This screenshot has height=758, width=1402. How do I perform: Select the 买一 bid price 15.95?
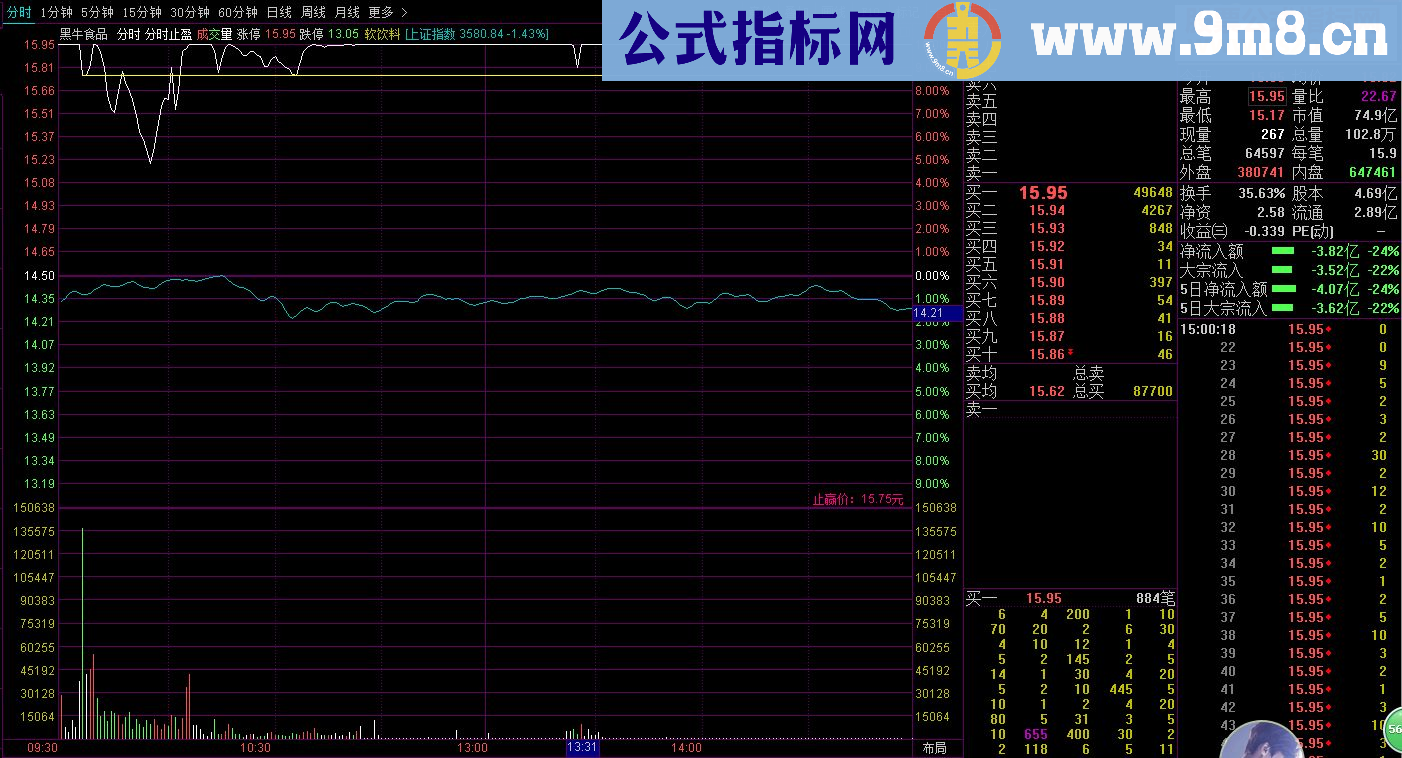tap(1044, 192)
